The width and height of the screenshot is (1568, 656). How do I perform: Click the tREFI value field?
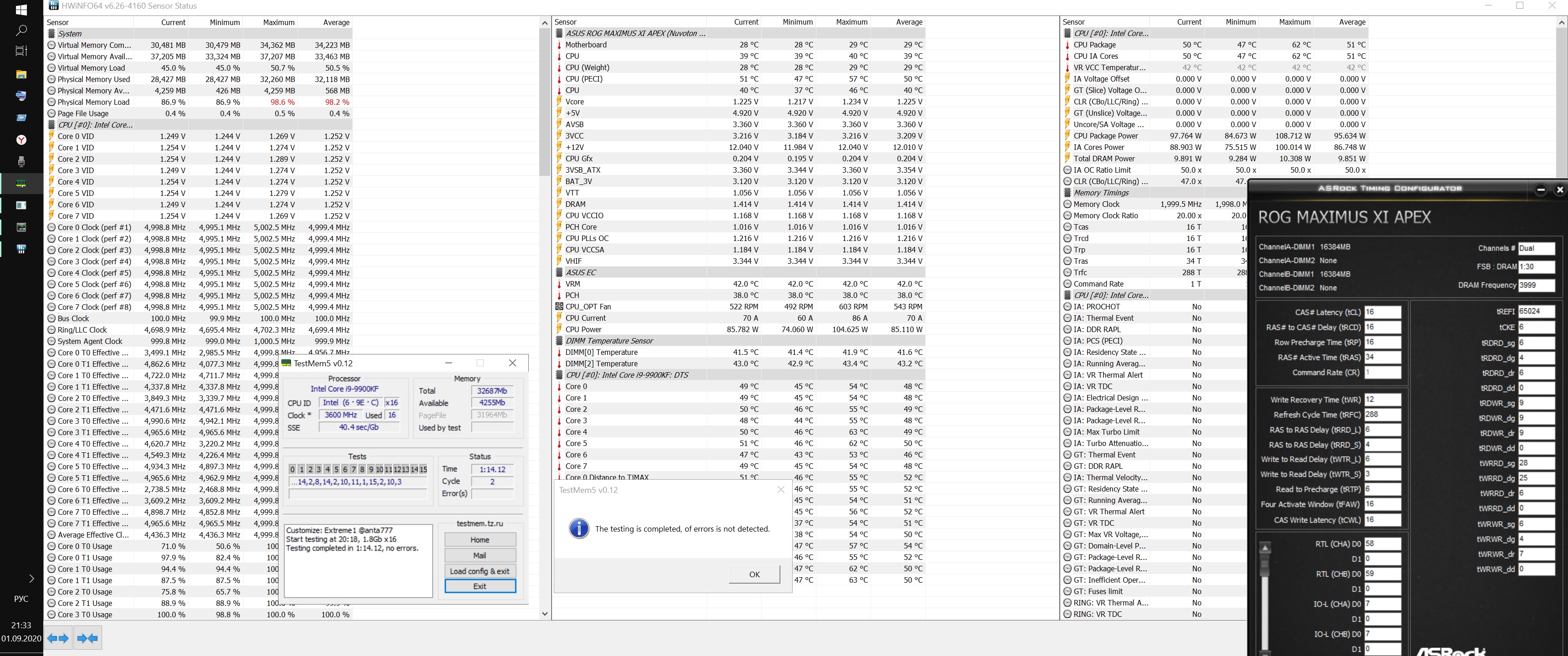pos(1536,311)
